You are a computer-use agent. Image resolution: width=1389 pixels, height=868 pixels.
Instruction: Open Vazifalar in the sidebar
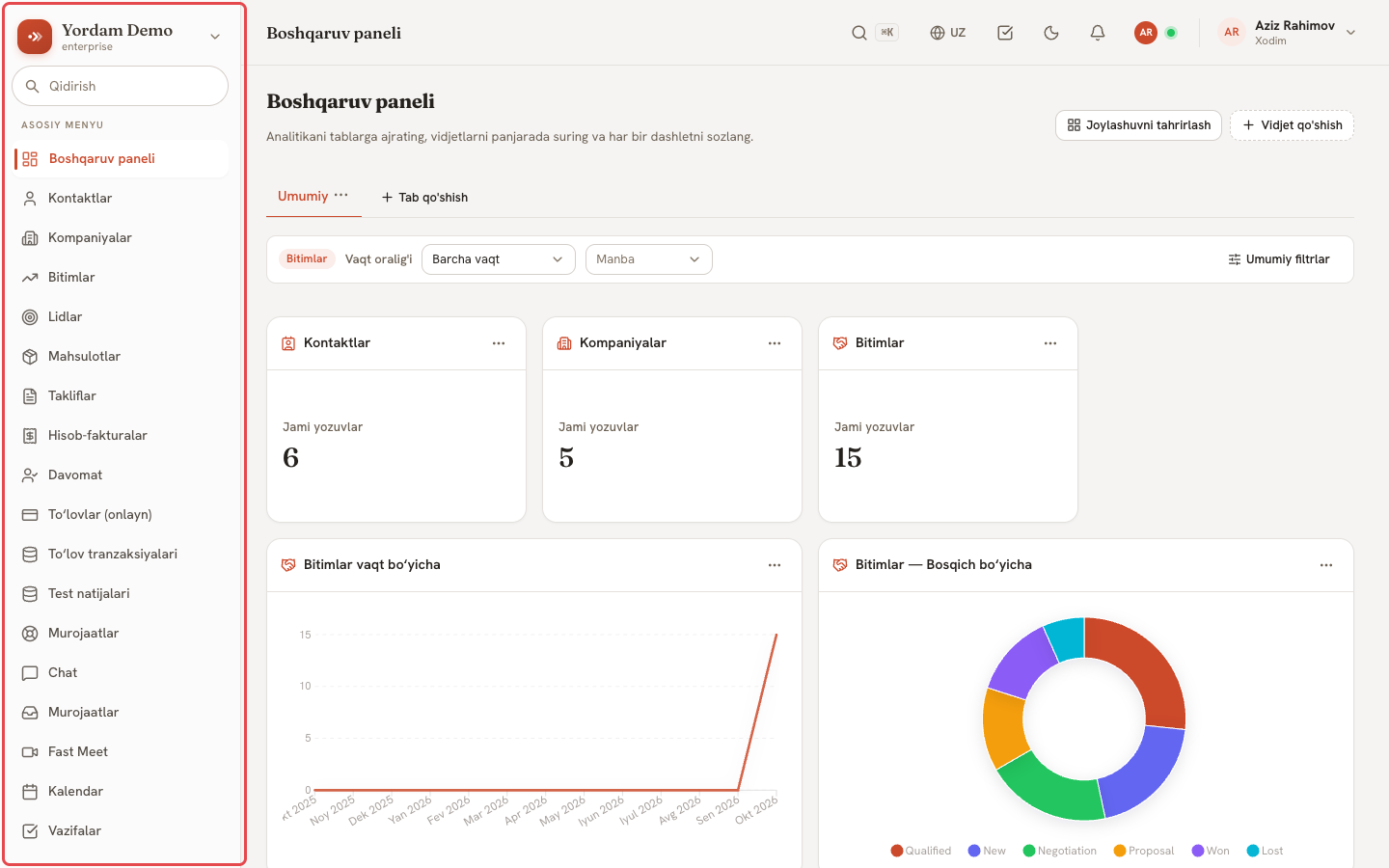tap(121, 830)
